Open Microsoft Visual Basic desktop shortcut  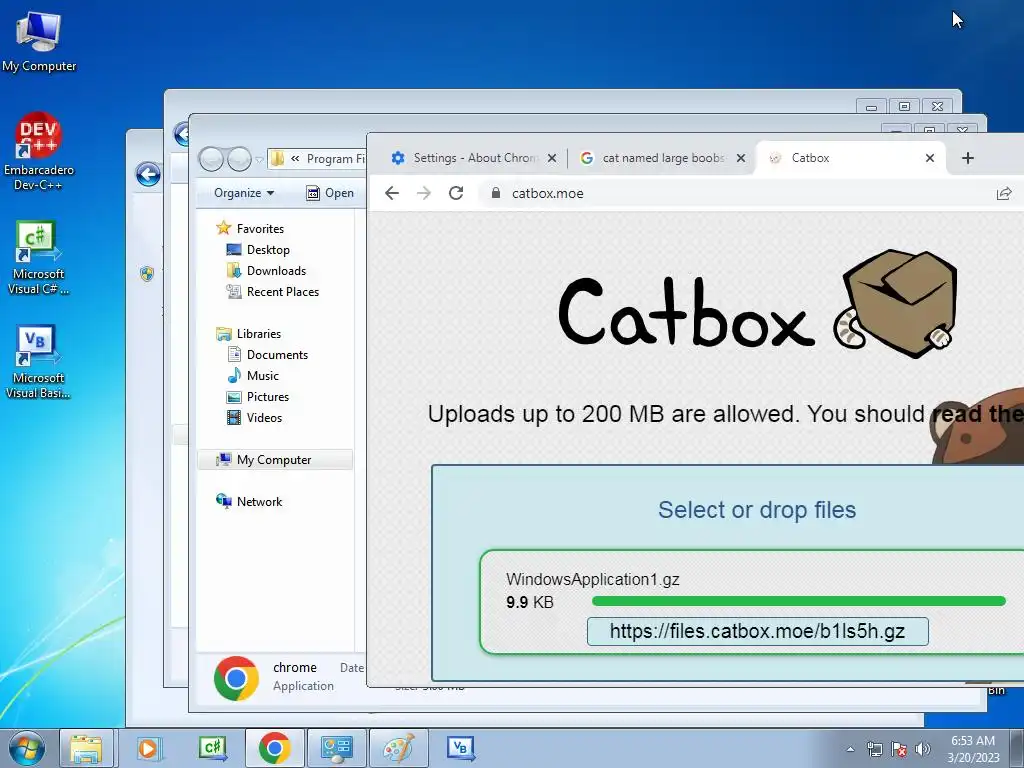(x=39, y=361)
